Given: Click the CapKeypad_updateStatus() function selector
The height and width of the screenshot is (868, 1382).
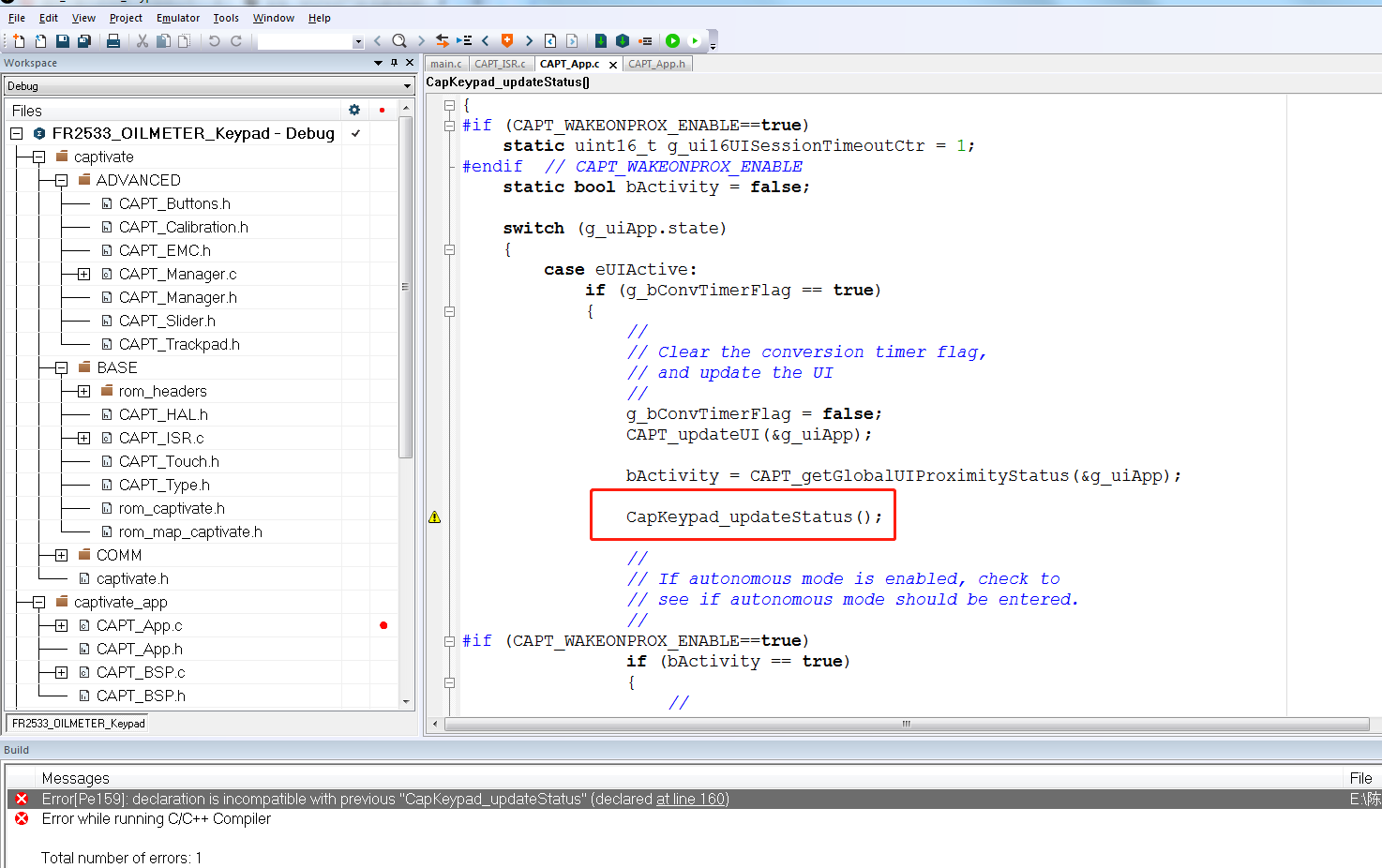Looking at the screenshot, I should pyautogui.click(x=508, y=82).
